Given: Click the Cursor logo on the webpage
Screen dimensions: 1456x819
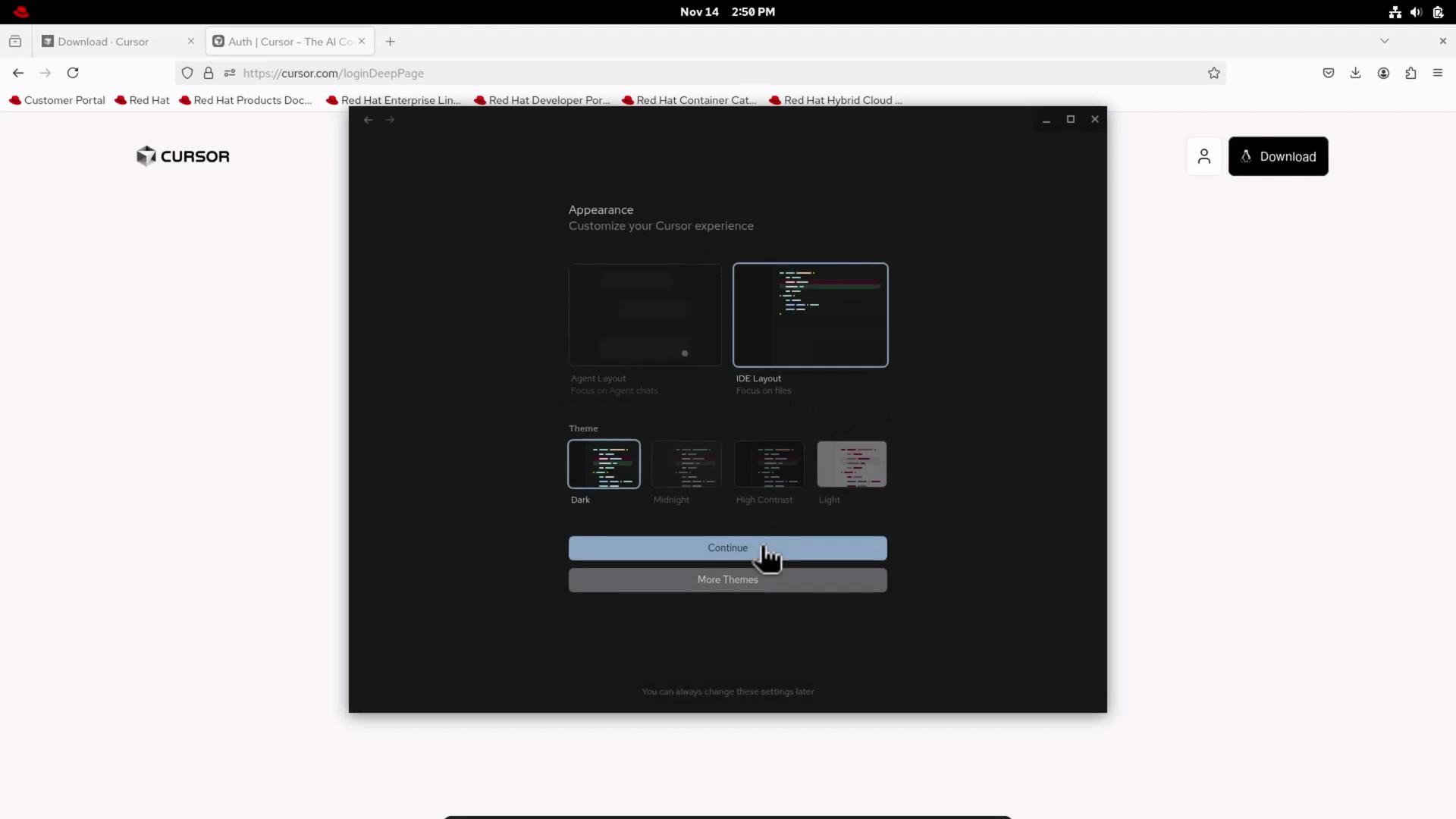Looking at the screenshot, I should [x=183, y=156].
